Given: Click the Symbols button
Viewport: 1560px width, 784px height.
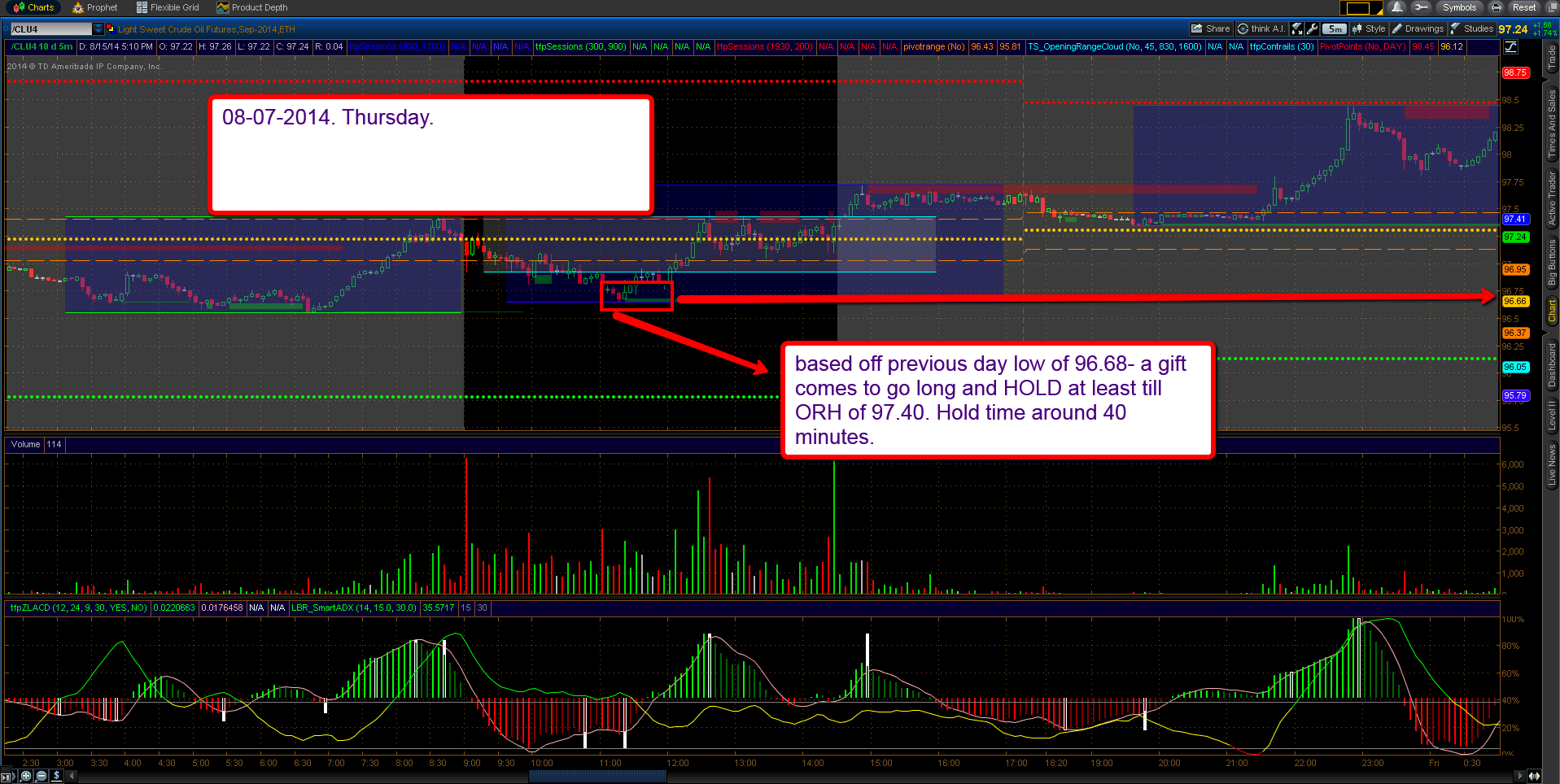Looking at the screenshot, I should (x=1459, y=7).
